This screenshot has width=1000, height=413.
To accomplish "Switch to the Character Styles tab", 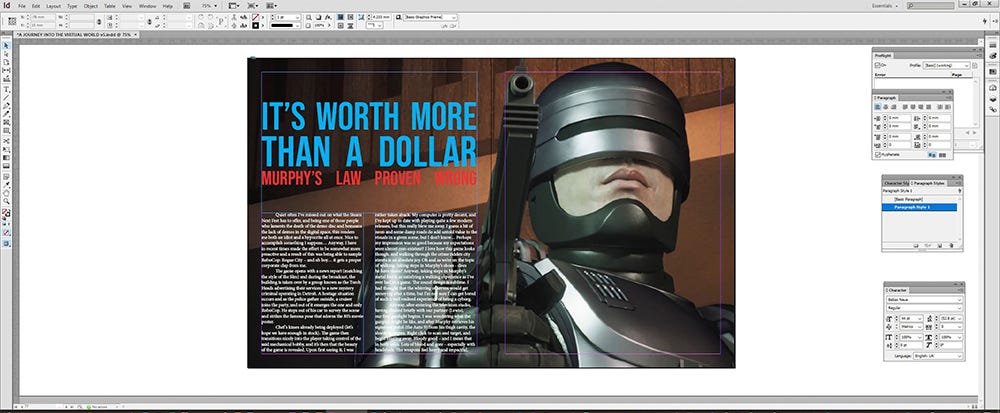I will (x=895, y=183).
